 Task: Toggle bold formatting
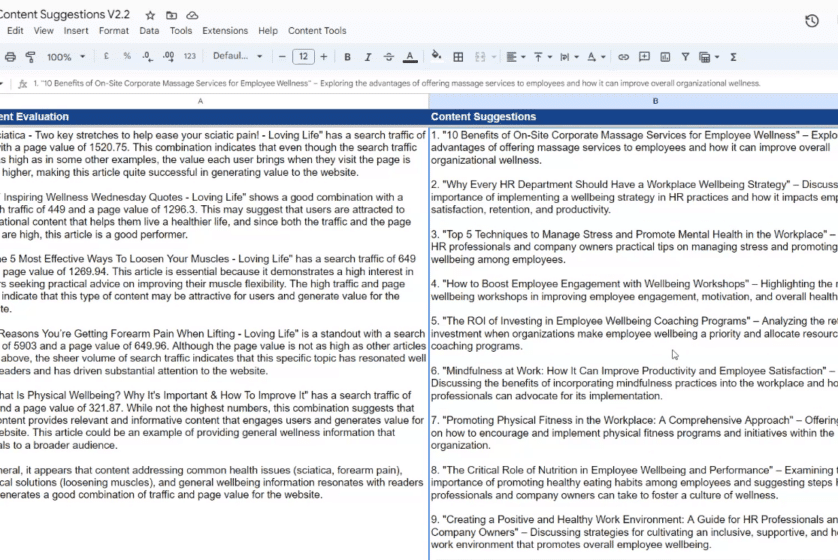coord(347,57)
